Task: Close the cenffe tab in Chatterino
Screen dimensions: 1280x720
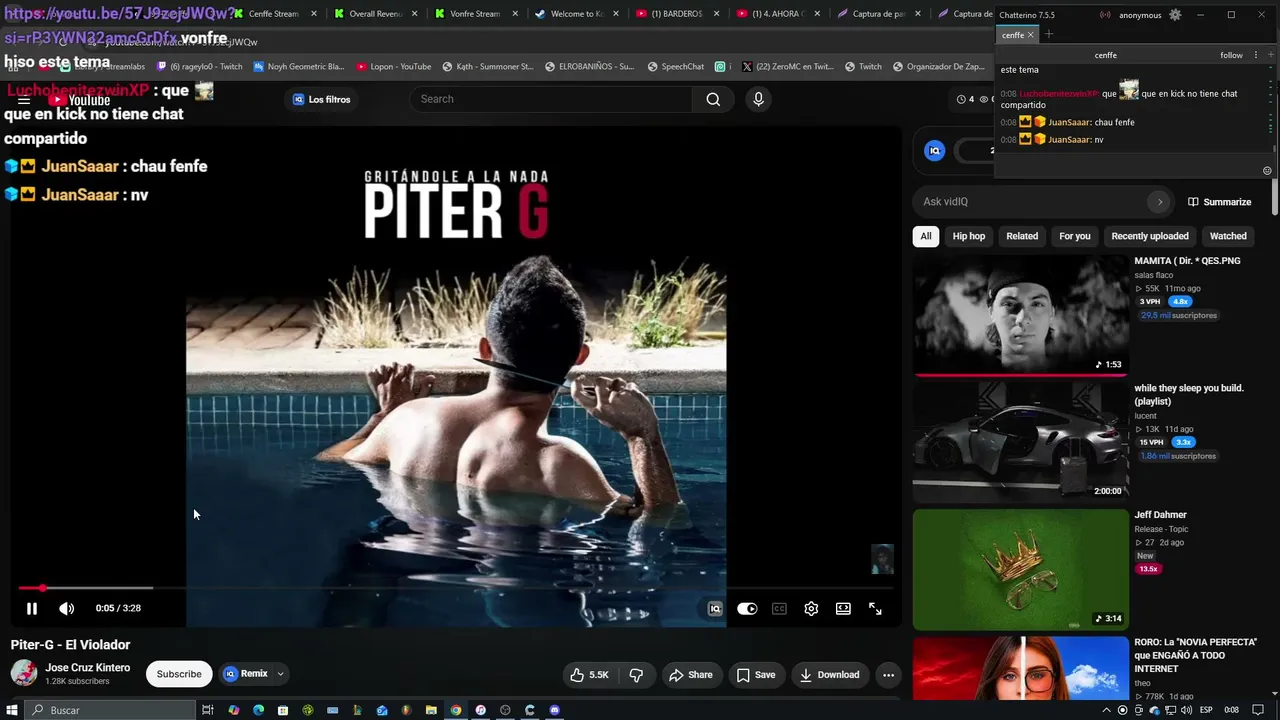Action: (1030, 35)
